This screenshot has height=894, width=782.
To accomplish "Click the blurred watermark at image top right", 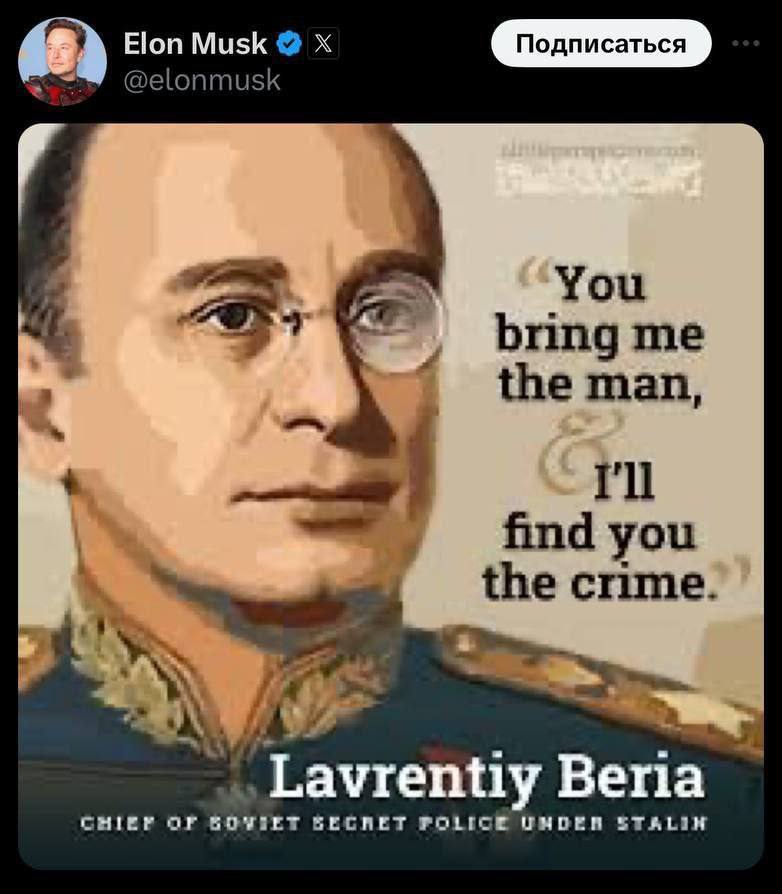I will [598, 170].
